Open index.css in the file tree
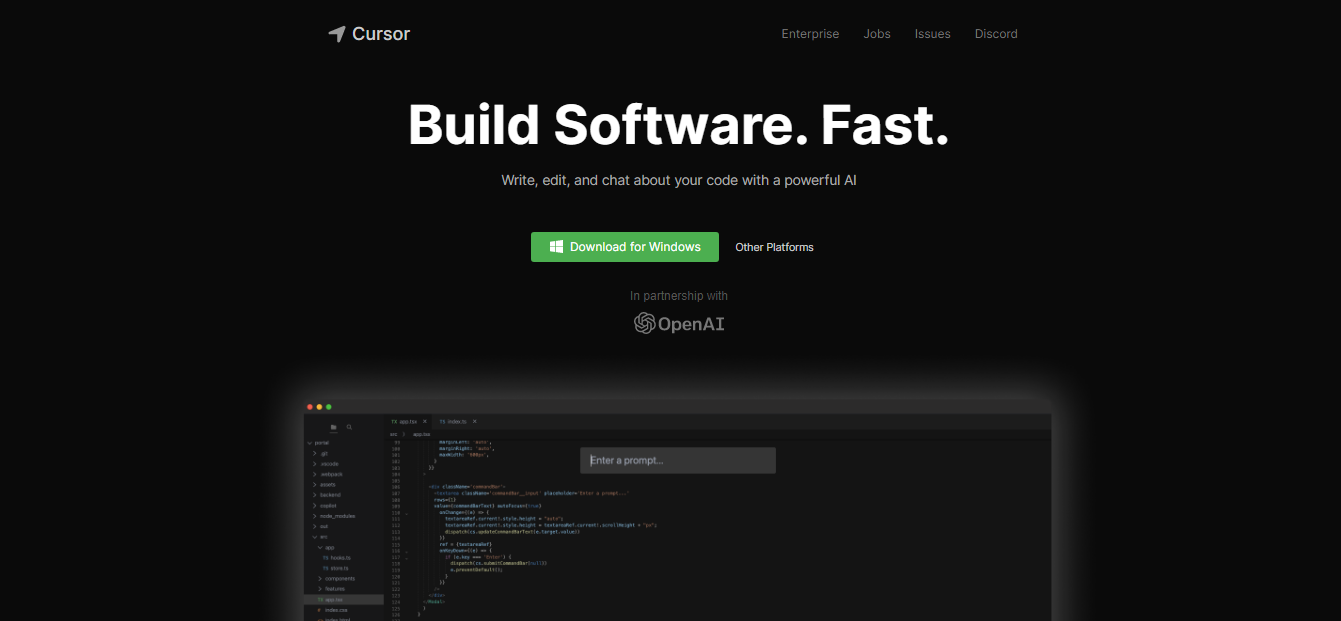This screenshot has width=1341, height=621. click(334, 610)
